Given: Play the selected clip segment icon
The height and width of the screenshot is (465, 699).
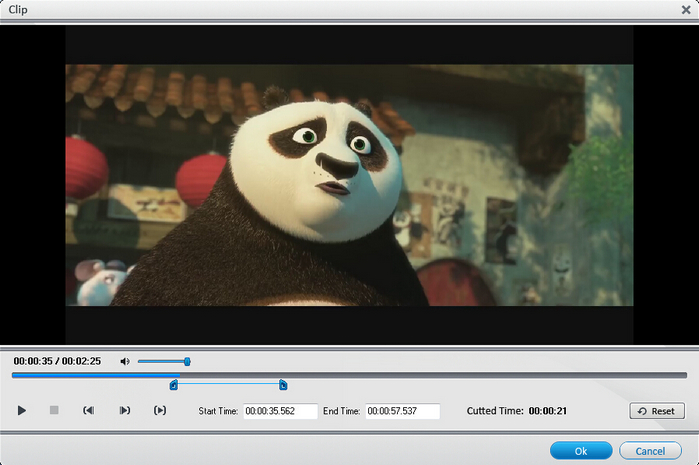Looking at the screenshot, I should [160, 410].
